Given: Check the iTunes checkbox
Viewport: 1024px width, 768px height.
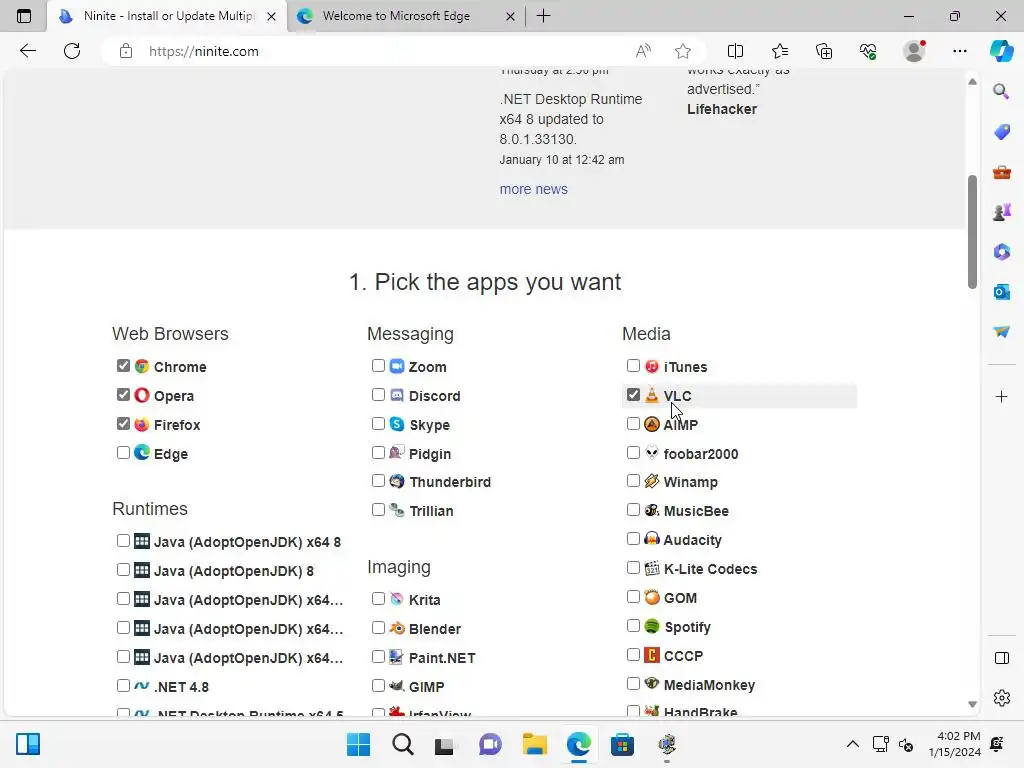Looking at the screenshot, I should (x=633, y=366).
